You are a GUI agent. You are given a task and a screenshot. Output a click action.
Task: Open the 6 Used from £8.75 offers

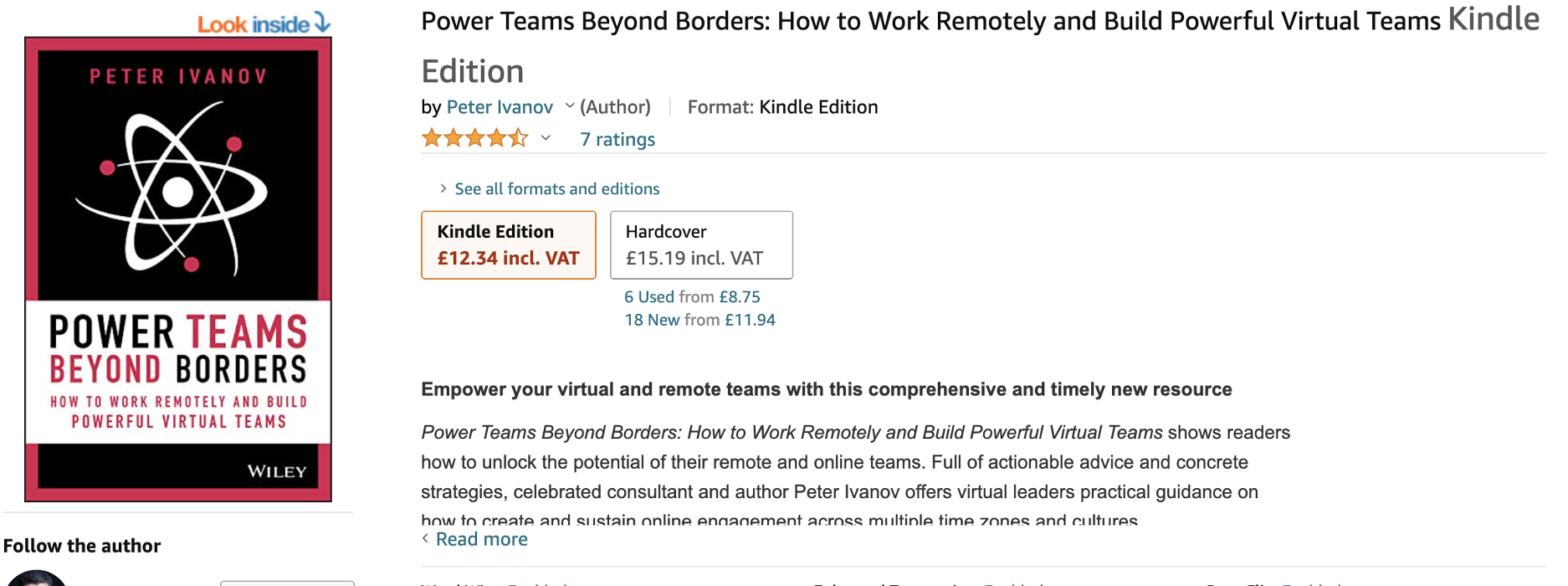(692, 297)
